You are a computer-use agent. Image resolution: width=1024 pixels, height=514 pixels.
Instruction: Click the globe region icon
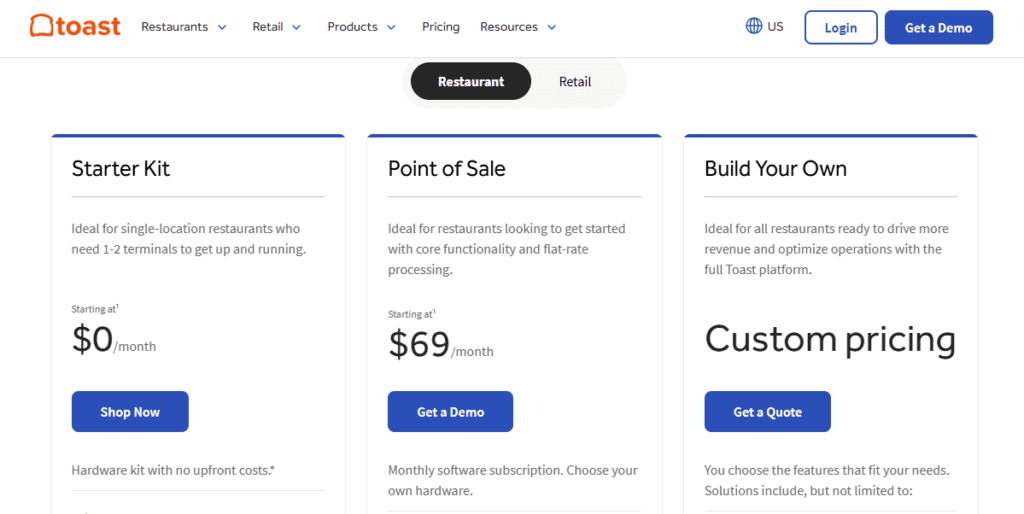click(754, 26)
